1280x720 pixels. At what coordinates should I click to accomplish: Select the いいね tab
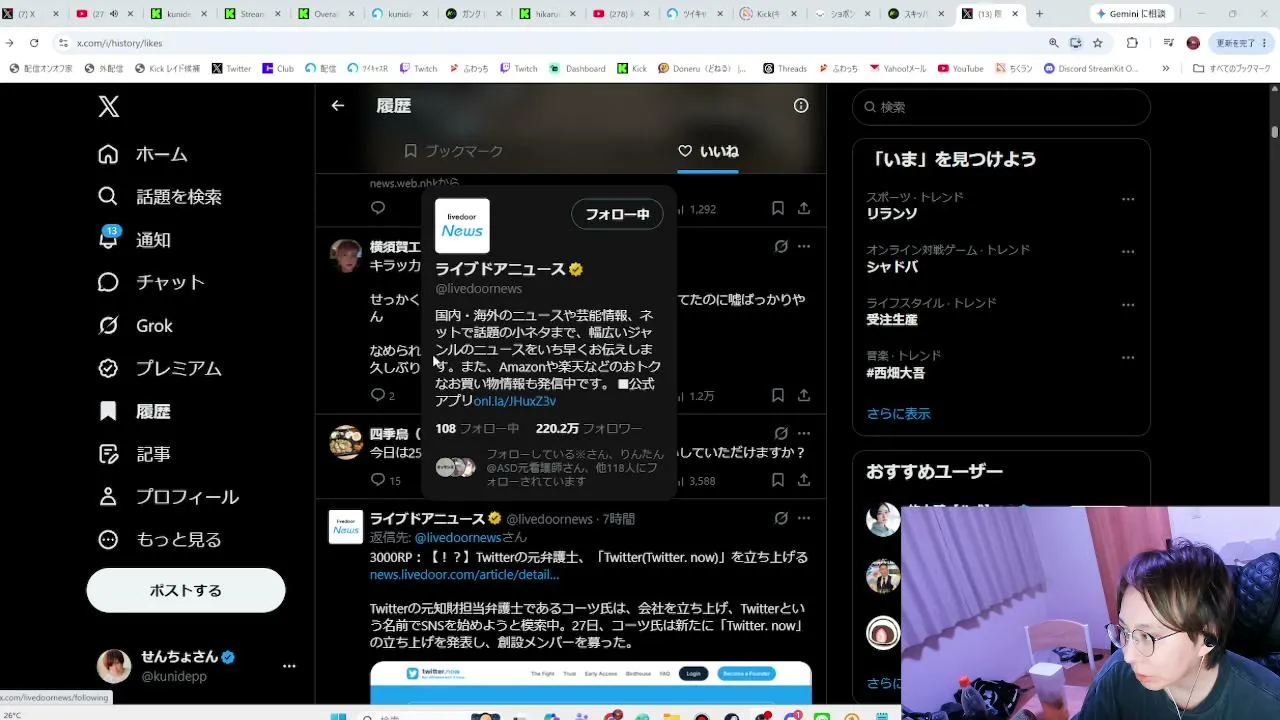[708, 151]
